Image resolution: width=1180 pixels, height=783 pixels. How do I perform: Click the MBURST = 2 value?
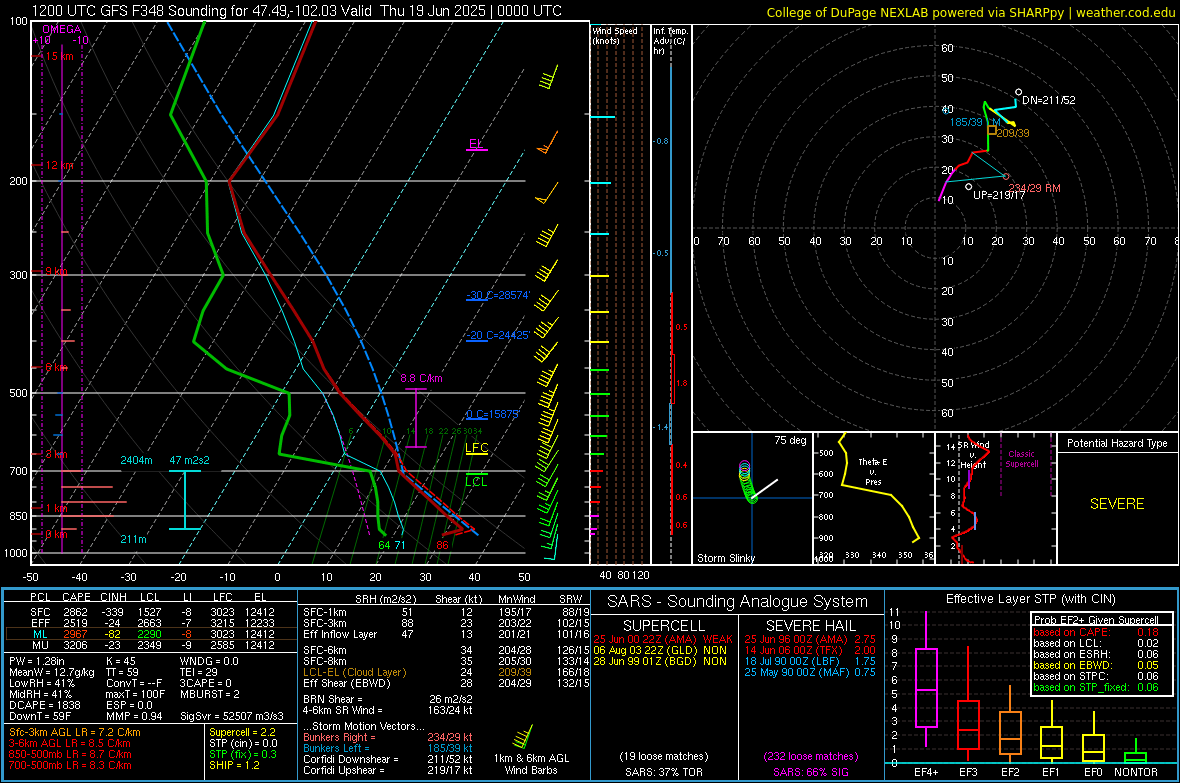210,694
